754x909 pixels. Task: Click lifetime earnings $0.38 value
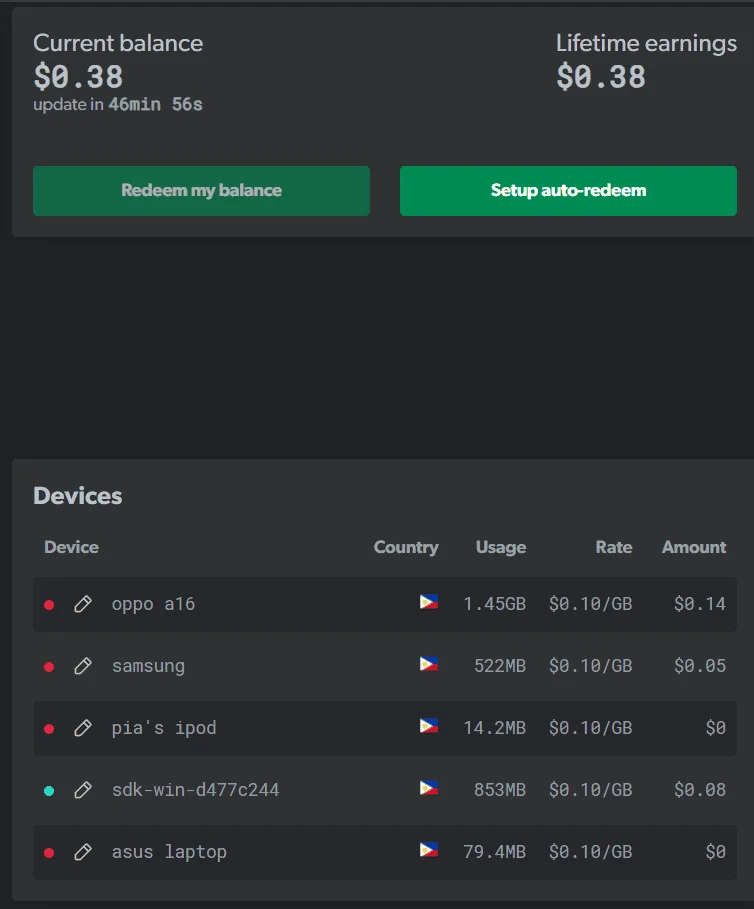pos(601,77)
